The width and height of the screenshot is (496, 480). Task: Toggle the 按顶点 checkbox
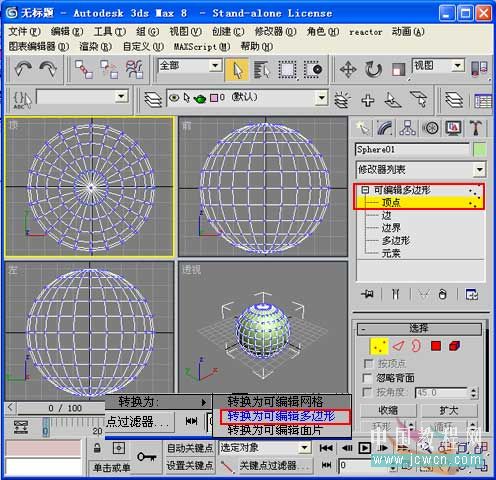pyautogui.click(x=367, y=363)
